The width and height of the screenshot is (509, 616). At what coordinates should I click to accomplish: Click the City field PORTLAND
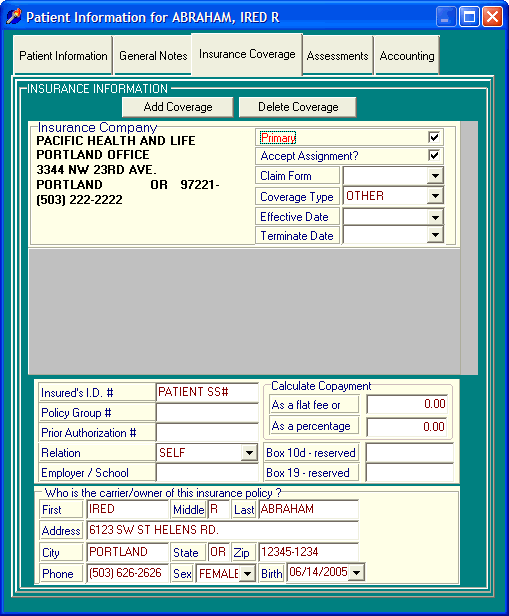click(x=128, y=552)
